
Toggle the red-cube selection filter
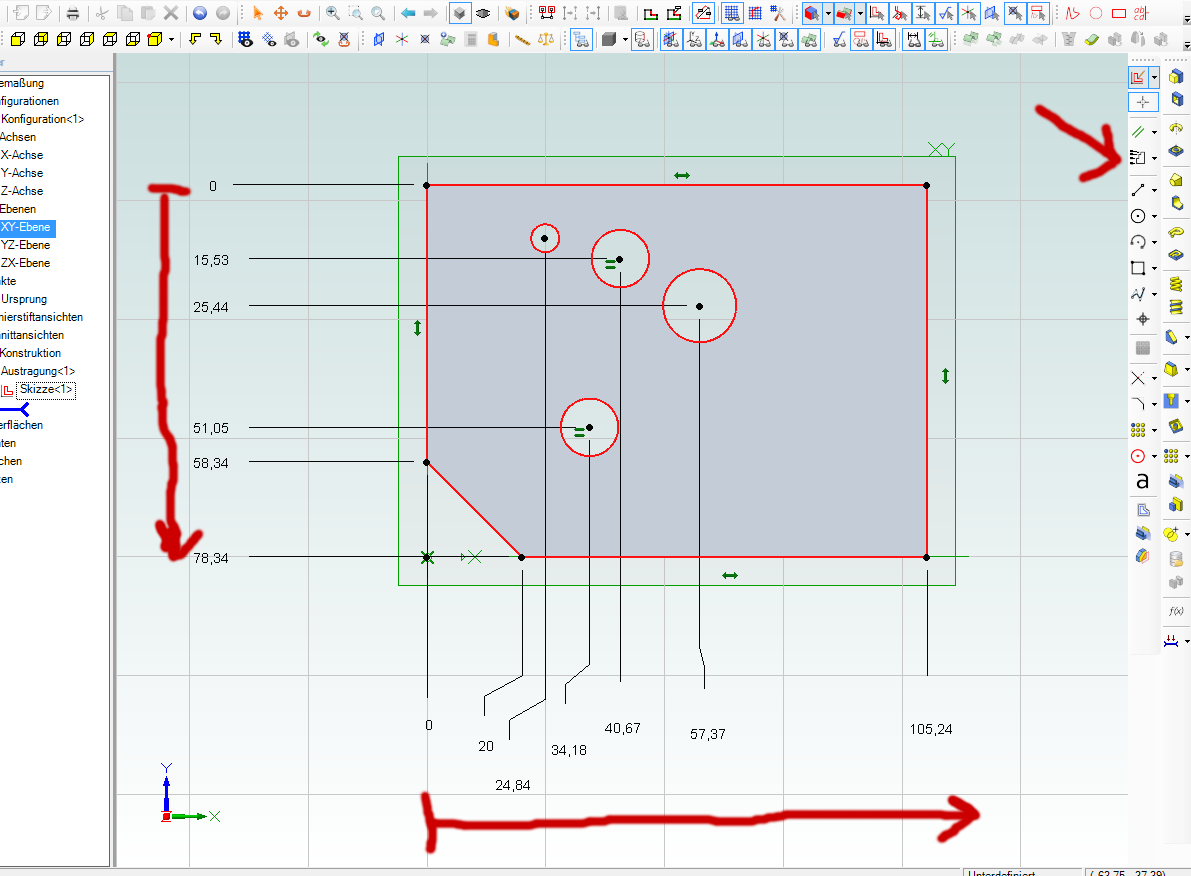pyautogui.click(x=812, y=13)
